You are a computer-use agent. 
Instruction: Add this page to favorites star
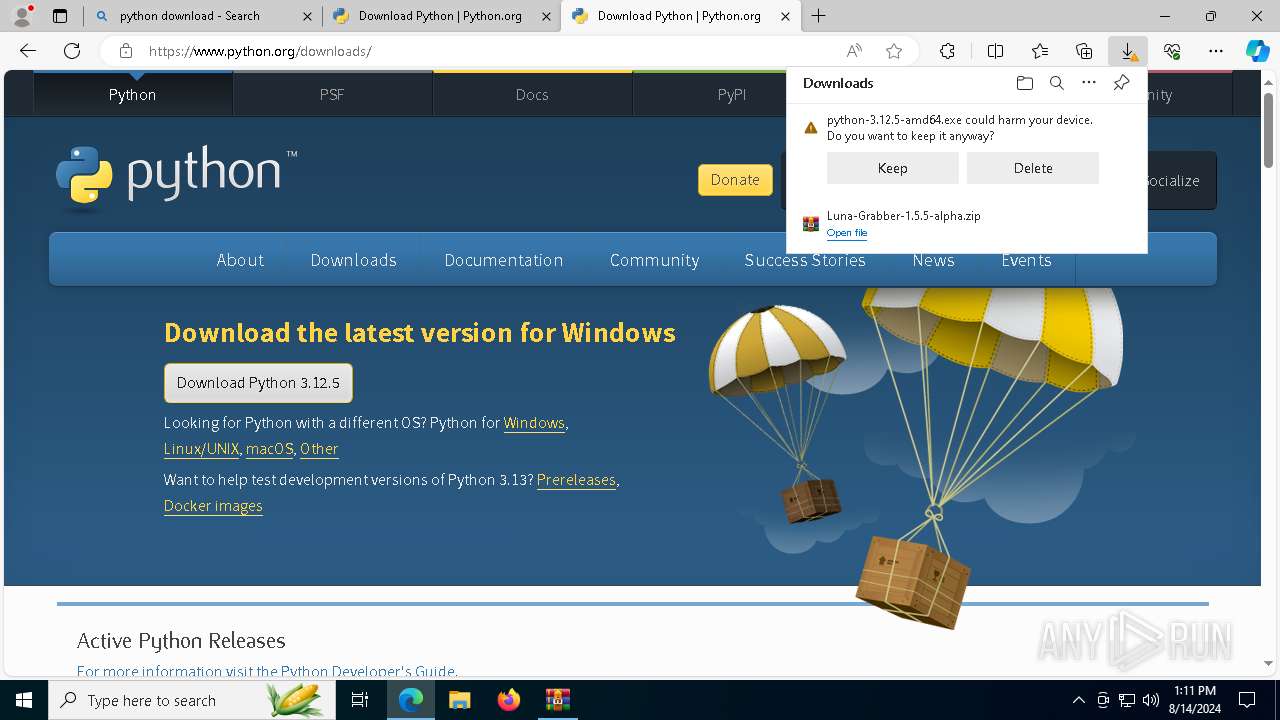coord(894,51)
